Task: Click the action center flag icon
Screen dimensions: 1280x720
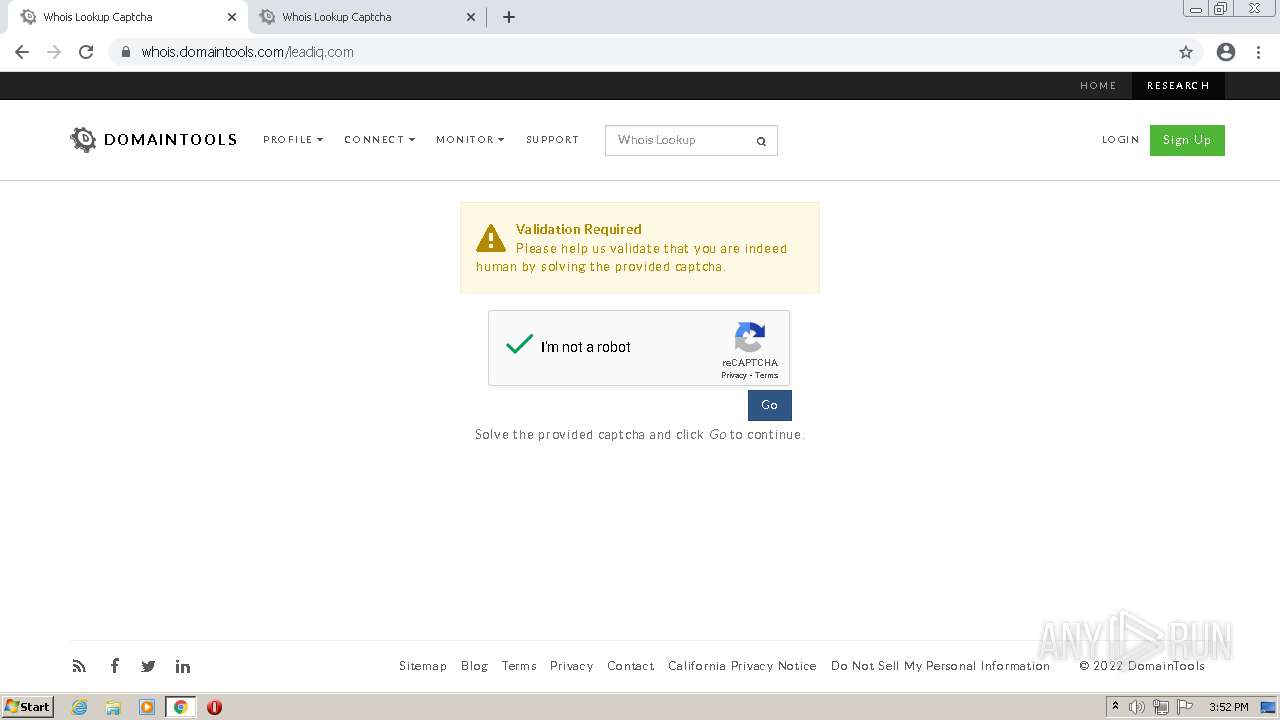Action: click(1185, 707)
